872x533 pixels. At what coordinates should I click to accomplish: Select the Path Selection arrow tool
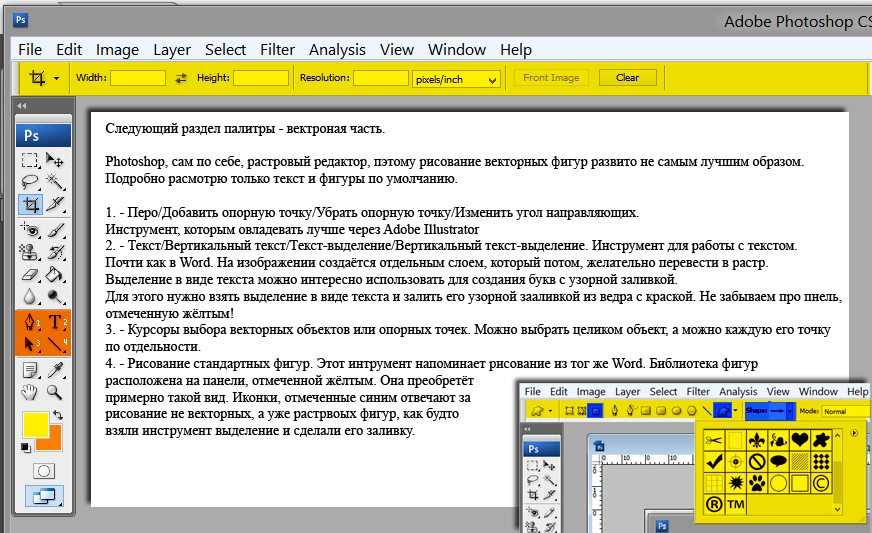tap(31, 343)
